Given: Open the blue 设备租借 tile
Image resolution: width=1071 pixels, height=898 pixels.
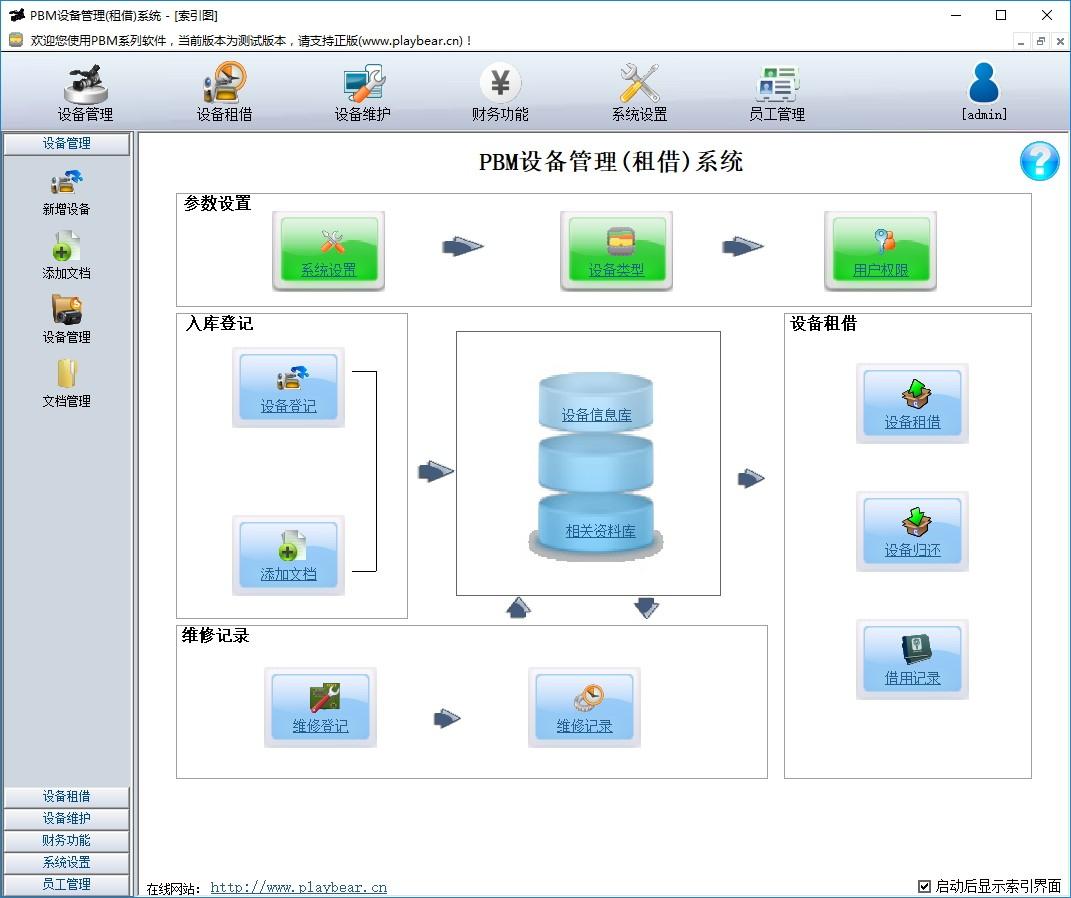Looking at the screenshot, I should point(913,404).
